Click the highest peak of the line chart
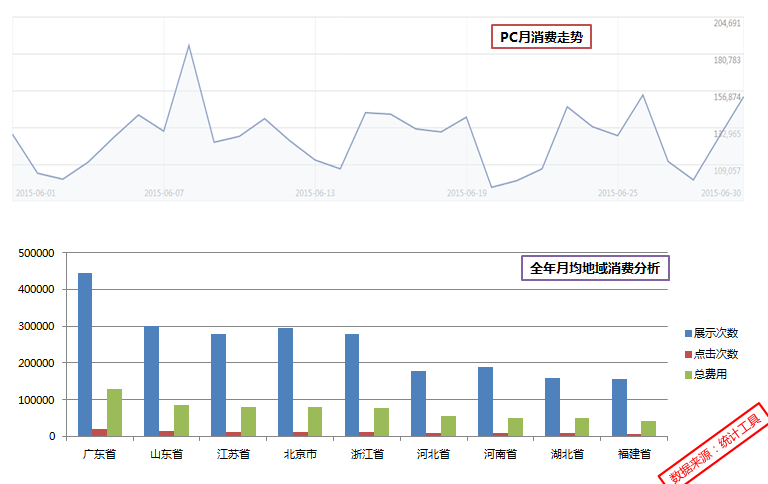The height and width of the screenshot is (484, 768). (x=188, y=45)
